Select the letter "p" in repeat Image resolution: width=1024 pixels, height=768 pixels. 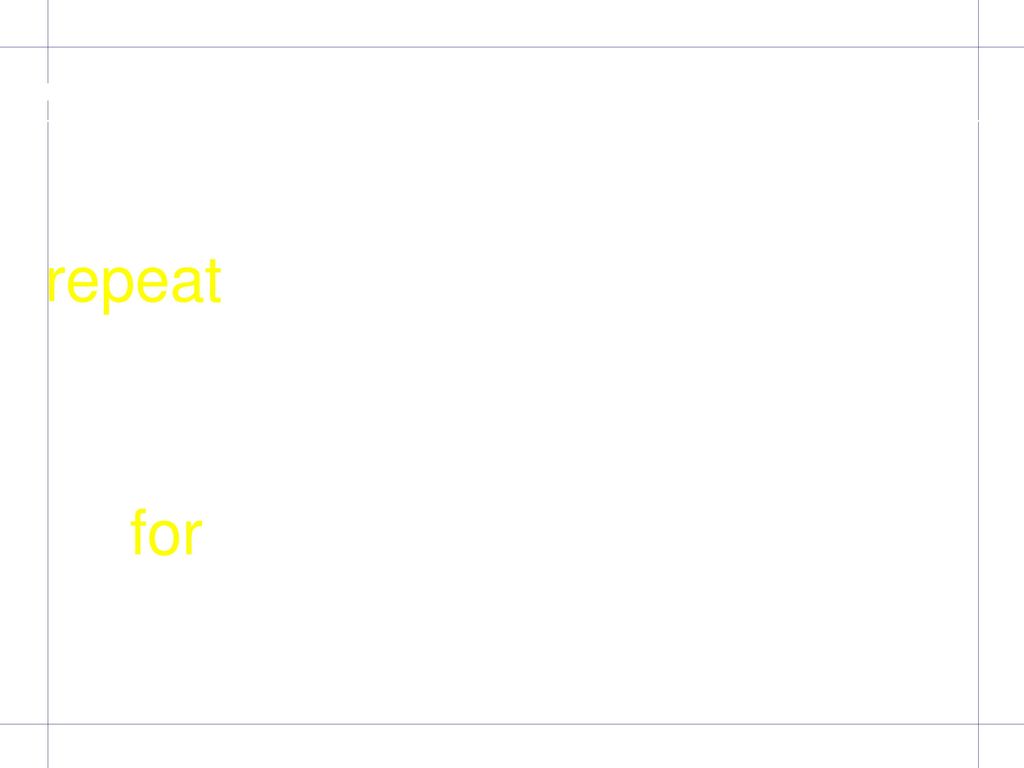tap(116, 289)
